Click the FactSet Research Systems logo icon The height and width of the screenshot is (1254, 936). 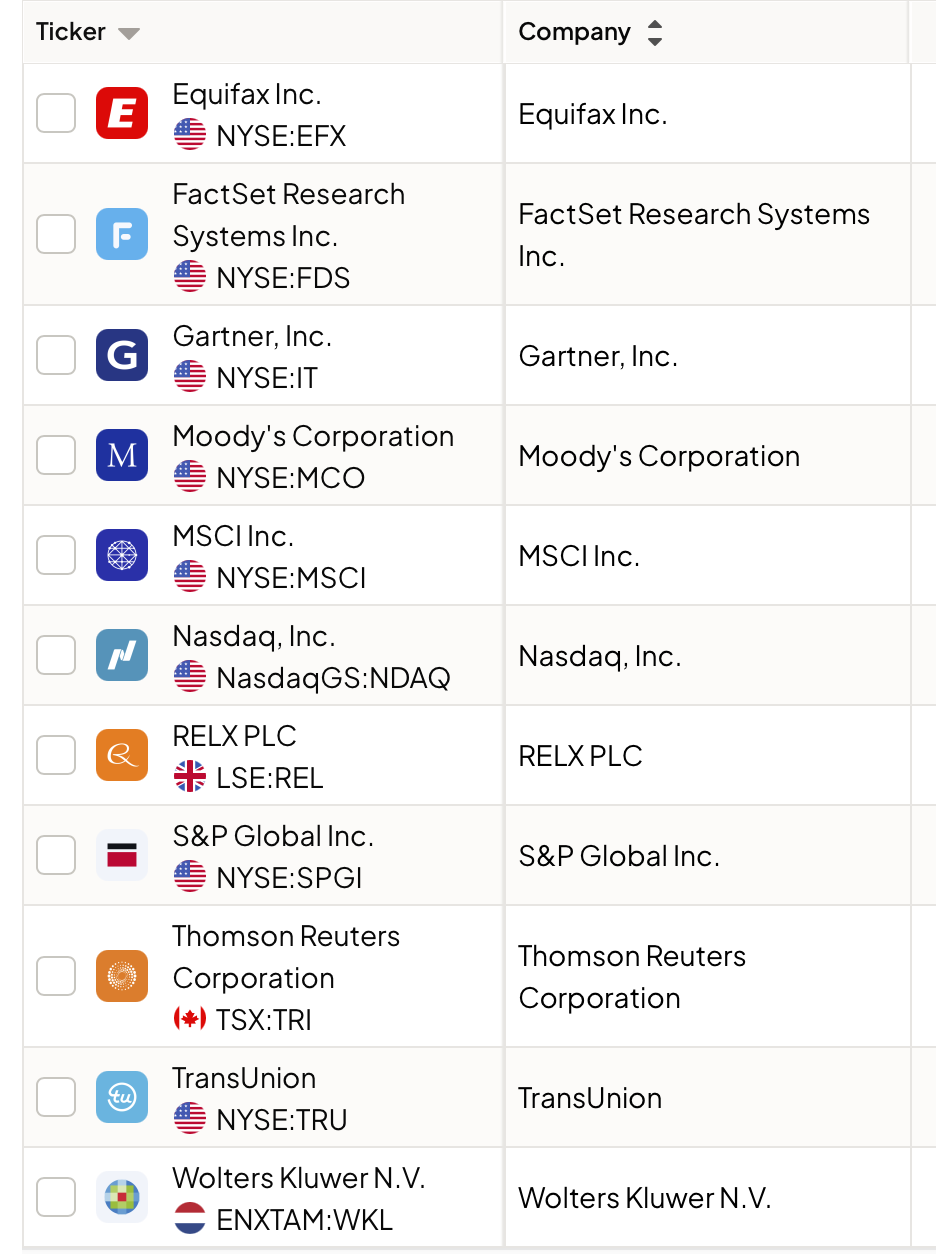tap(122, 235)
